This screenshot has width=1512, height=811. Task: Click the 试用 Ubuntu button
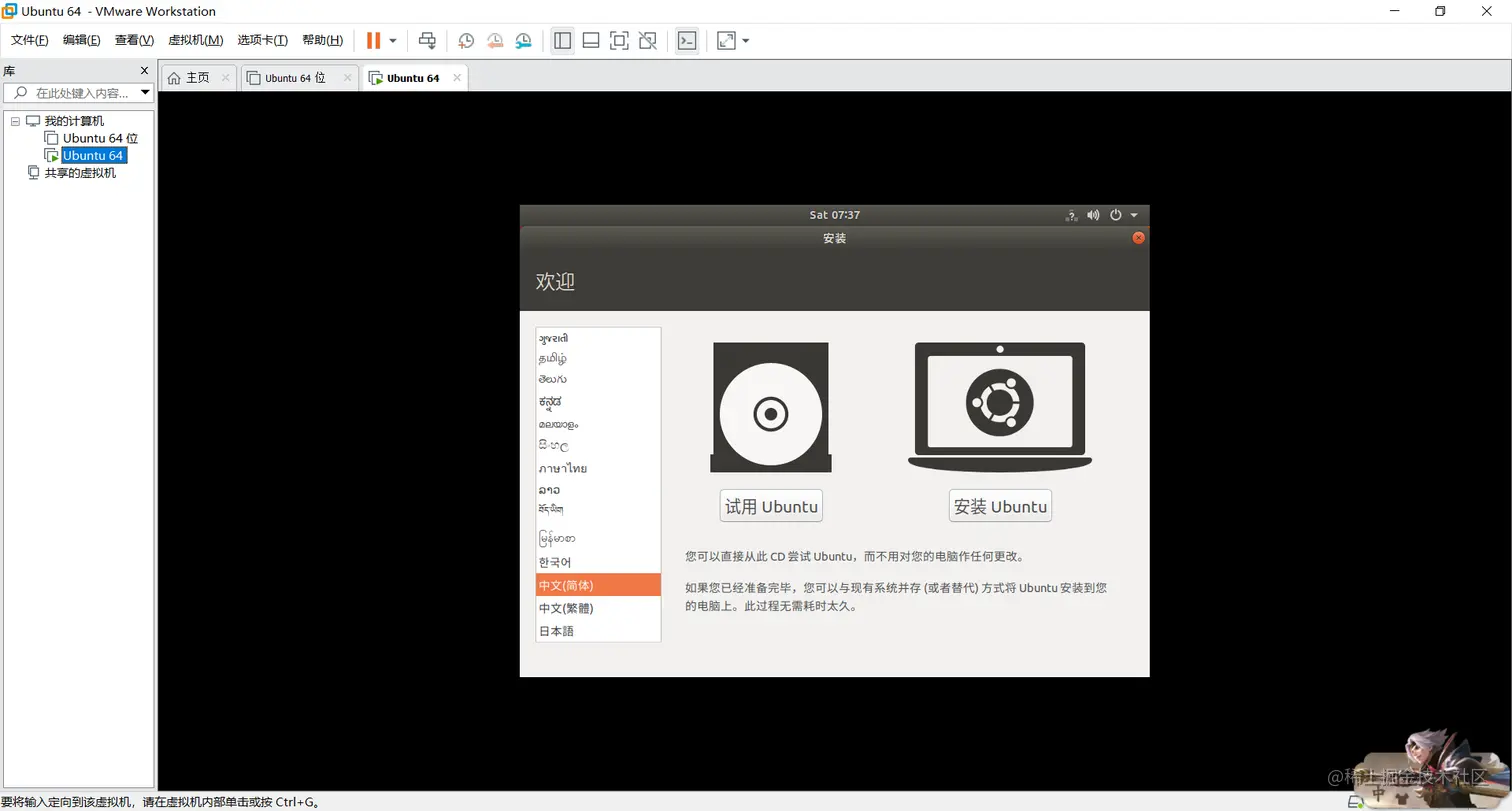(771, 506)
